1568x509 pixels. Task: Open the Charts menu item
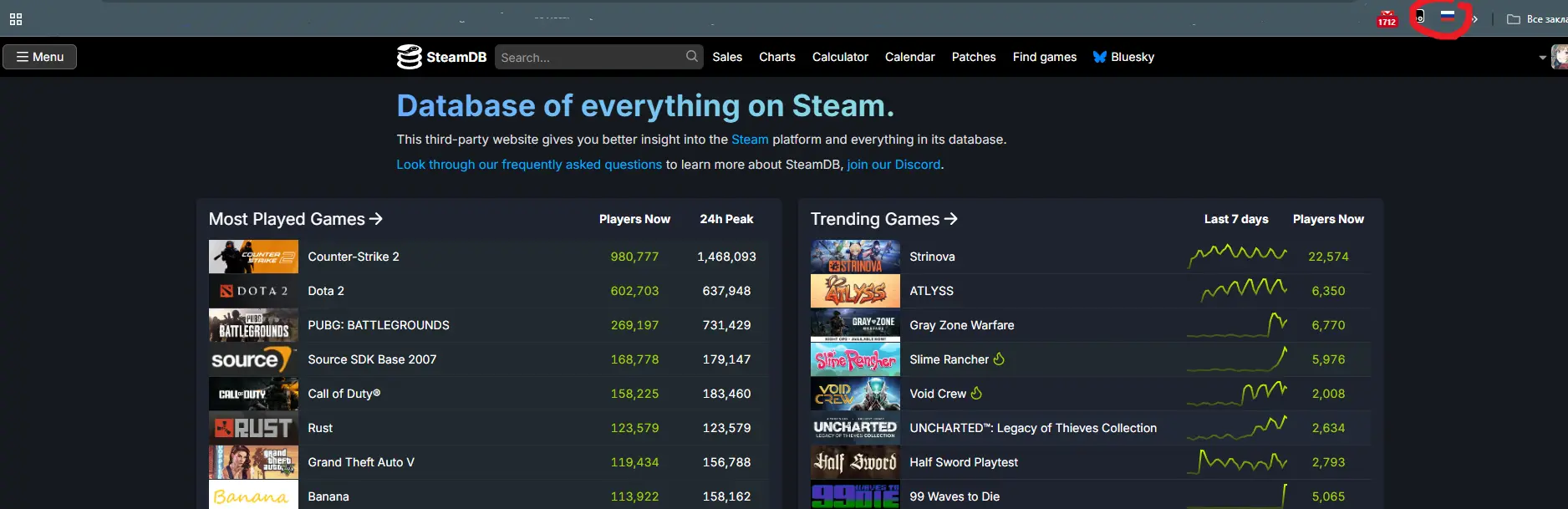coord(777,57)
